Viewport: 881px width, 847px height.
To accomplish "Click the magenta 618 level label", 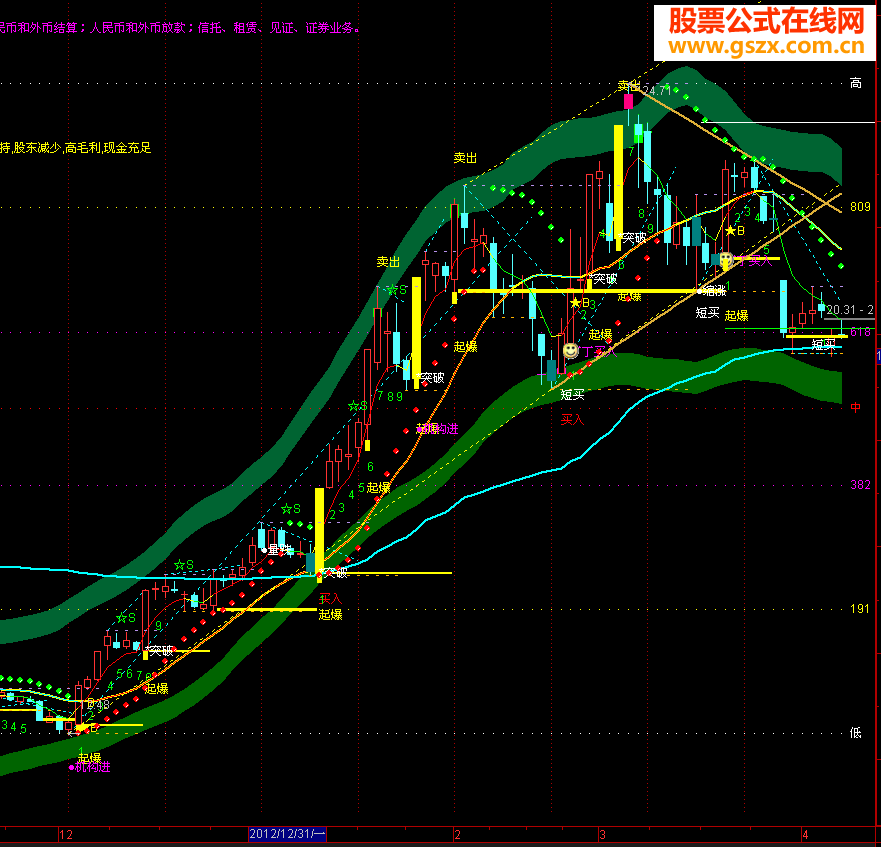I will coord(860,332).
